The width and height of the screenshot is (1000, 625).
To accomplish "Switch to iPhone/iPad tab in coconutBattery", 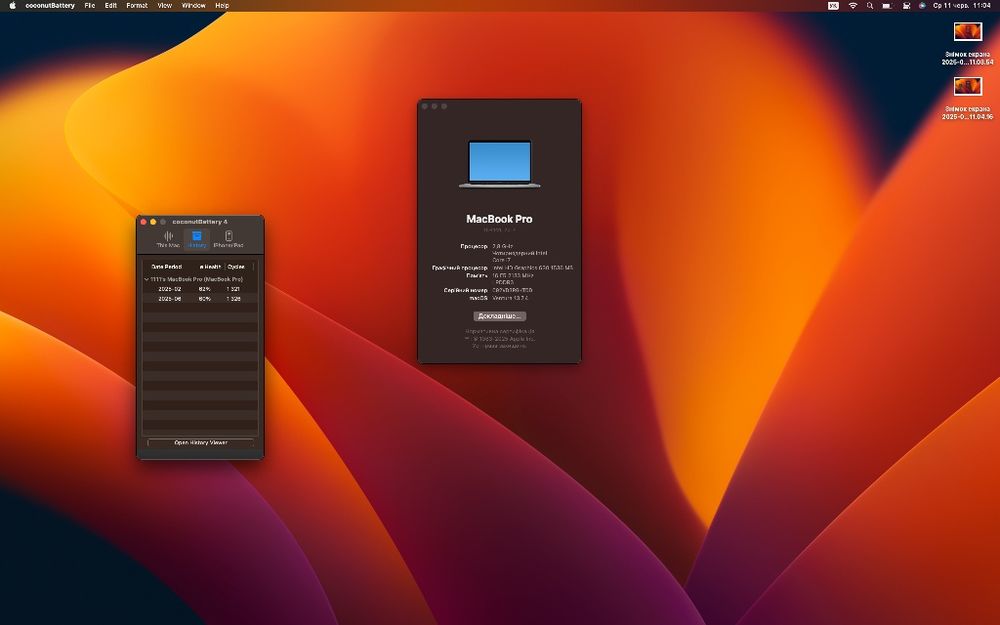I will click(228, 240).
